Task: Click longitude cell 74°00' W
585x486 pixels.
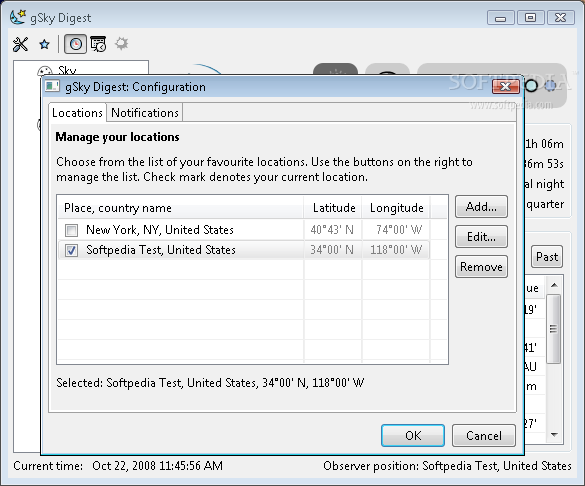Action: 399,230
